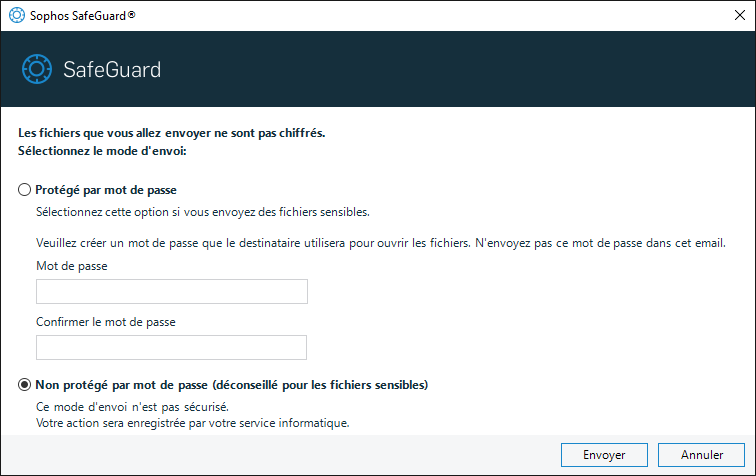Image resolution: width=756 pixels, height=476 pixels.
Task: Cancel with the Annuler button
Action: tap(701, 455)
